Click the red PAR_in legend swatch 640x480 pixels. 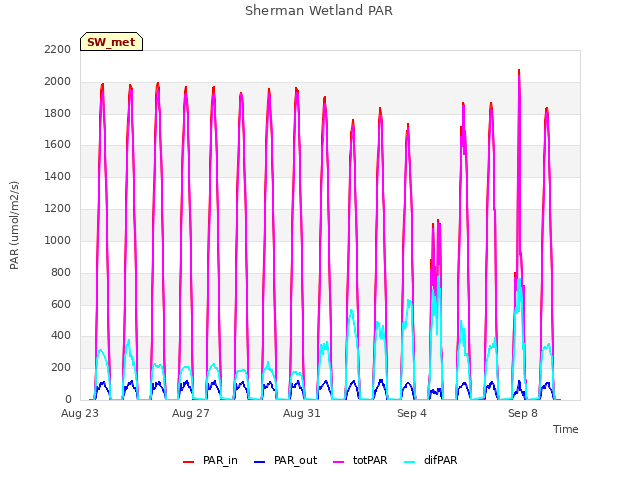pos(188,462)
